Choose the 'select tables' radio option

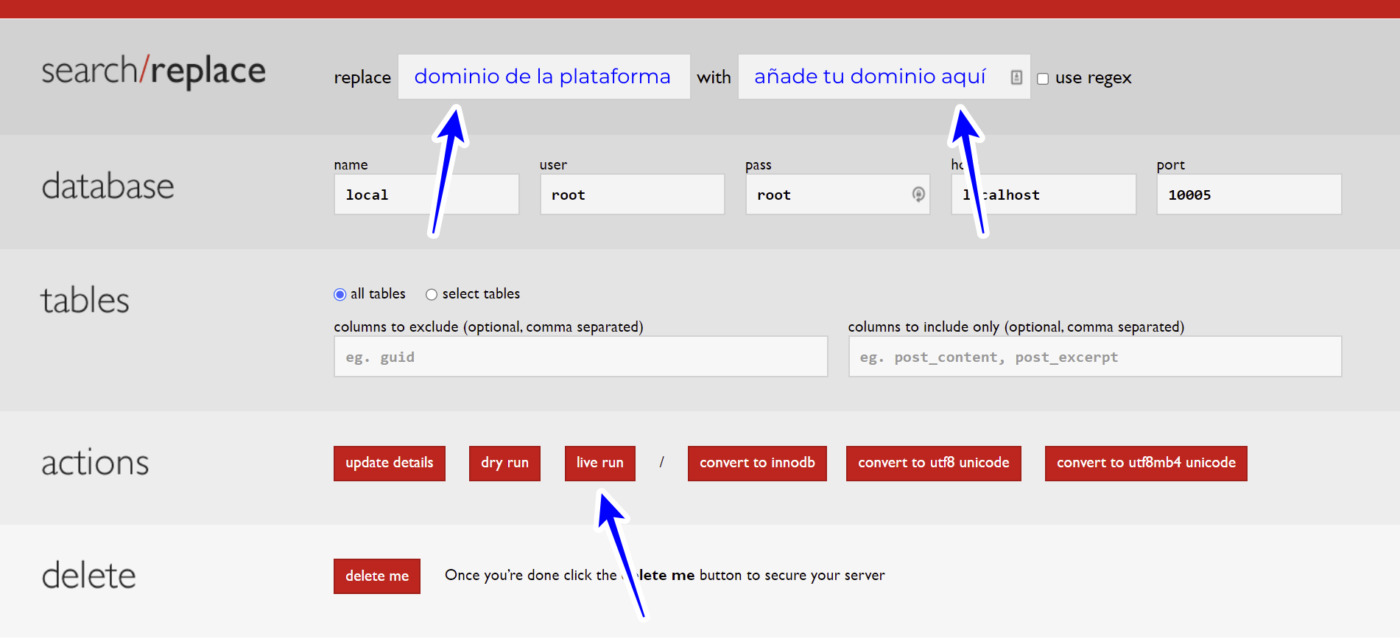tap(432, 294)
